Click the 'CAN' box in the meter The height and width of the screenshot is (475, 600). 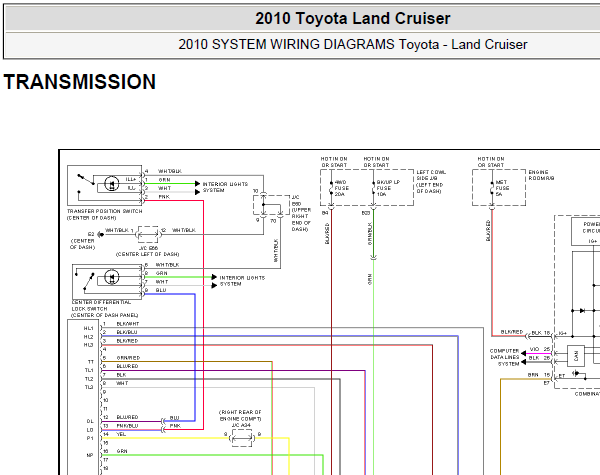pyautogui.click(x=576, y=356)
